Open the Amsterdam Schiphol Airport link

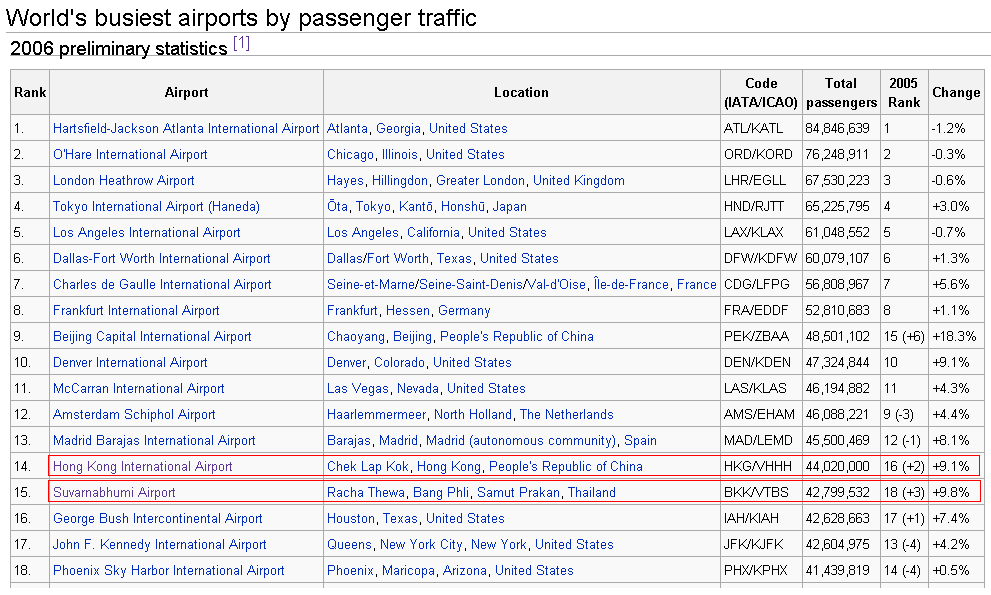(134, 415)
